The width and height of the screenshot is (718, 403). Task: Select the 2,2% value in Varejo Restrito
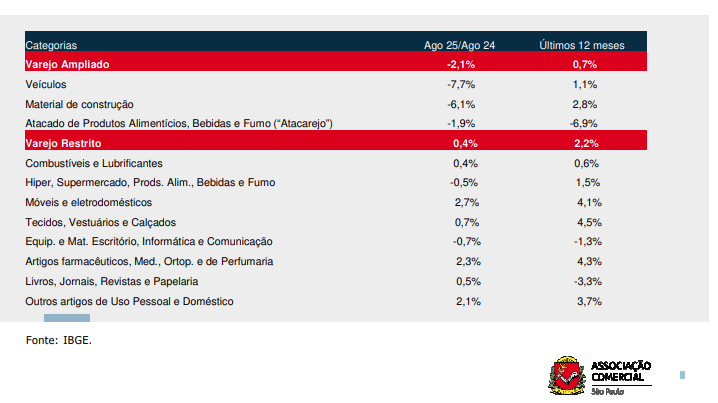pyautogui.click(x=586, y=143)
